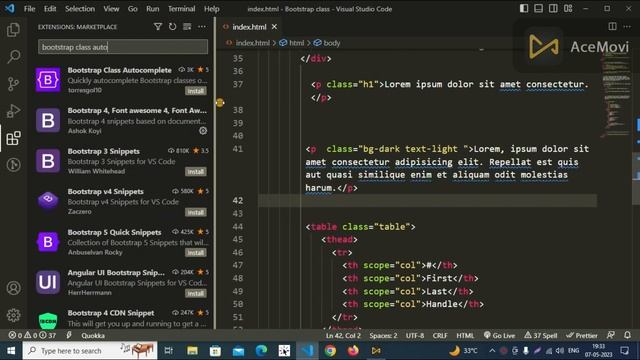Screen dimensions: 640x360
Task: Close the index.html tab
Action: 274,27
